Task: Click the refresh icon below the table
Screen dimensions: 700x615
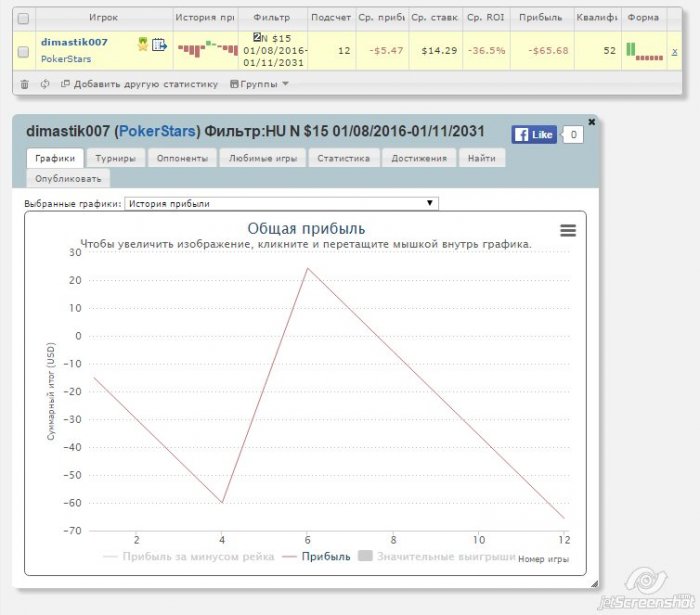Action: pyautogui.click(x=45, y=84)
